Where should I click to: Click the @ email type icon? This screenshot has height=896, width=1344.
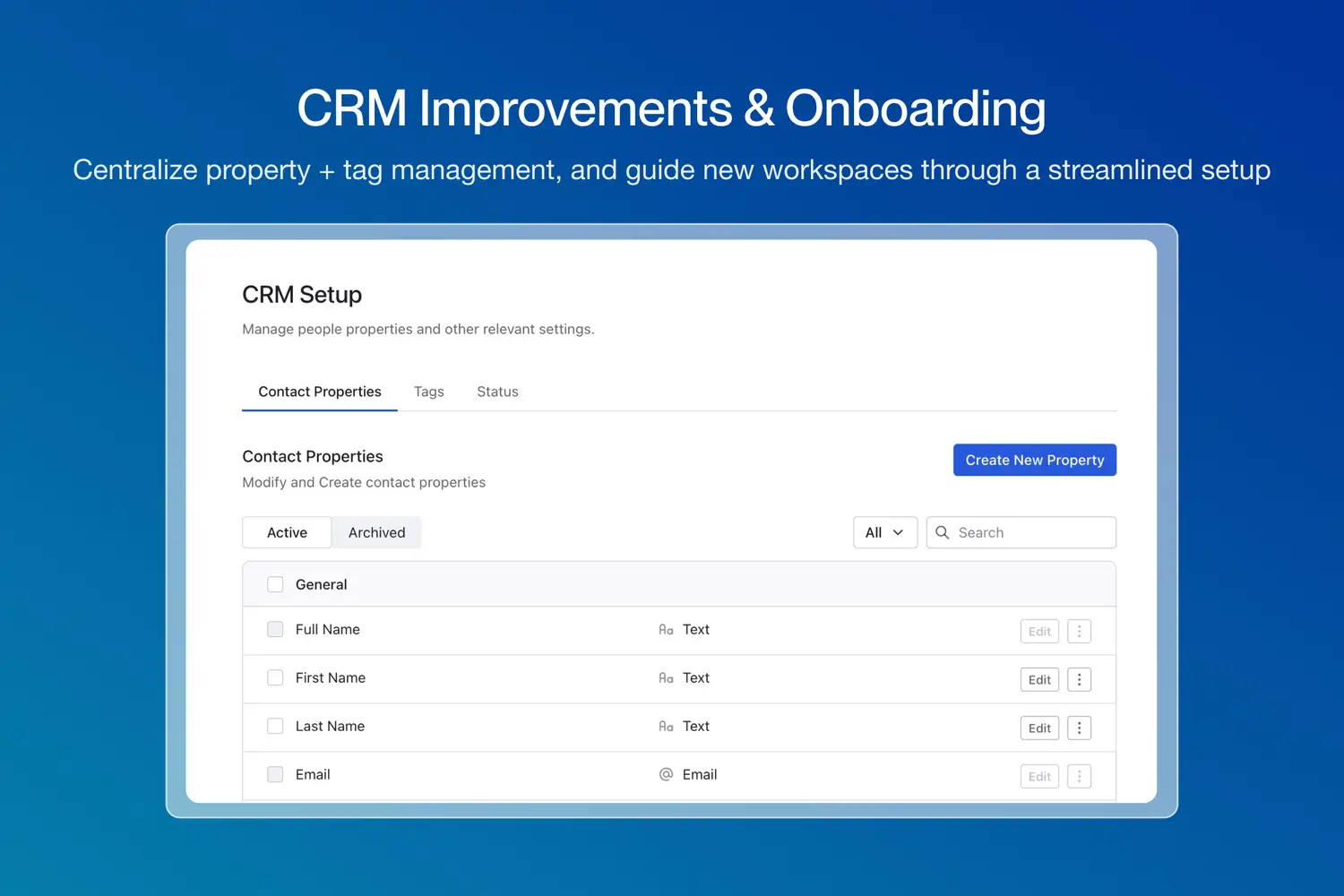click(666, 775)
